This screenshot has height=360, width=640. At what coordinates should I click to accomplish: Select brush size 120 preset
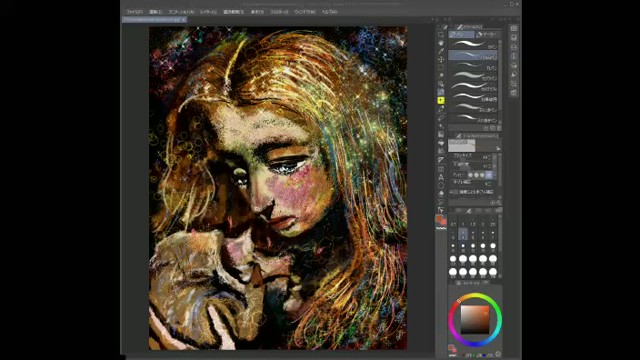point(493,273)
